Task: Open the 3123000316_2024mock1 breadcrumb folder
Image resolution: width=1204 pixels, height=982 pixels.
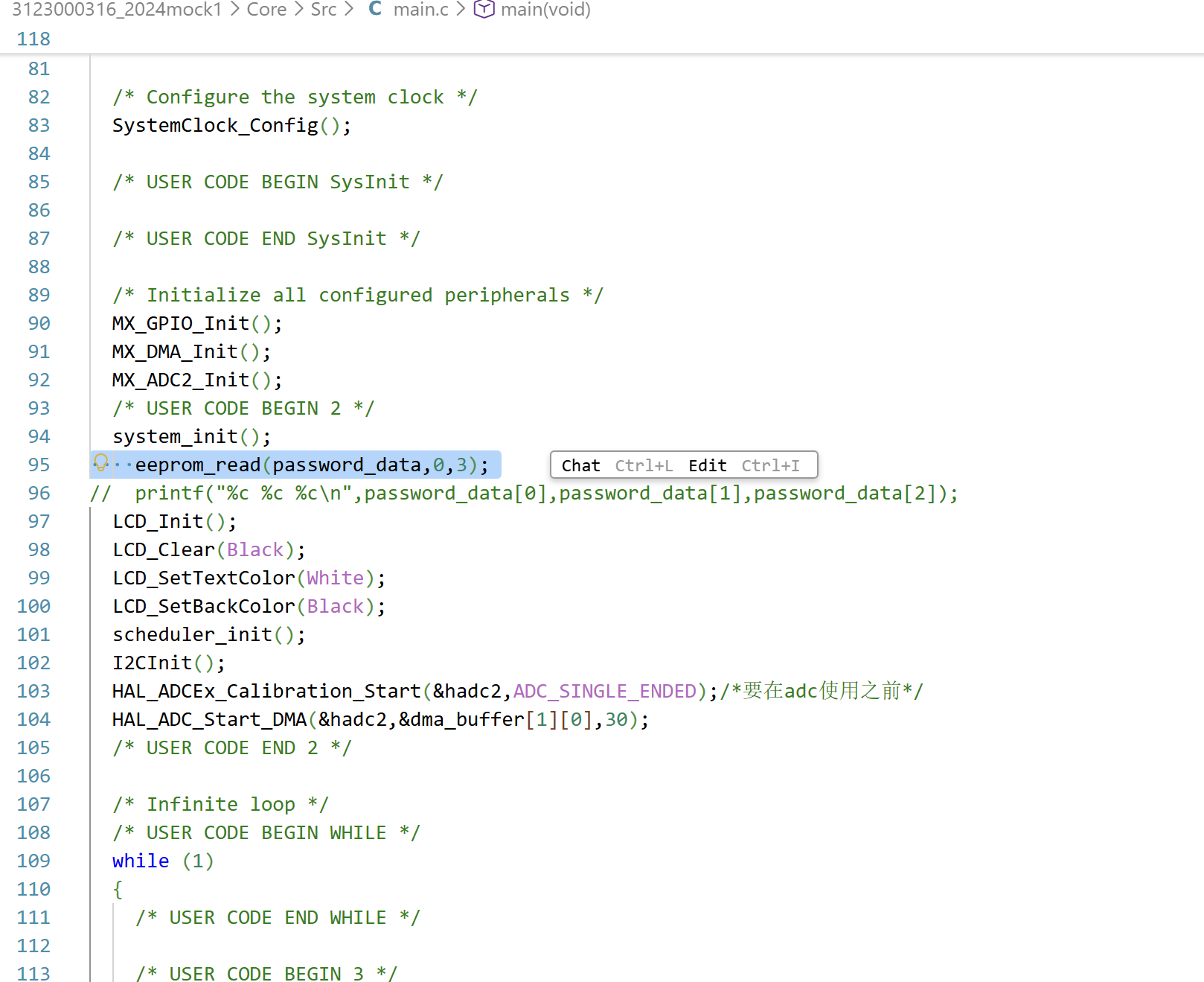Action: 117,9
